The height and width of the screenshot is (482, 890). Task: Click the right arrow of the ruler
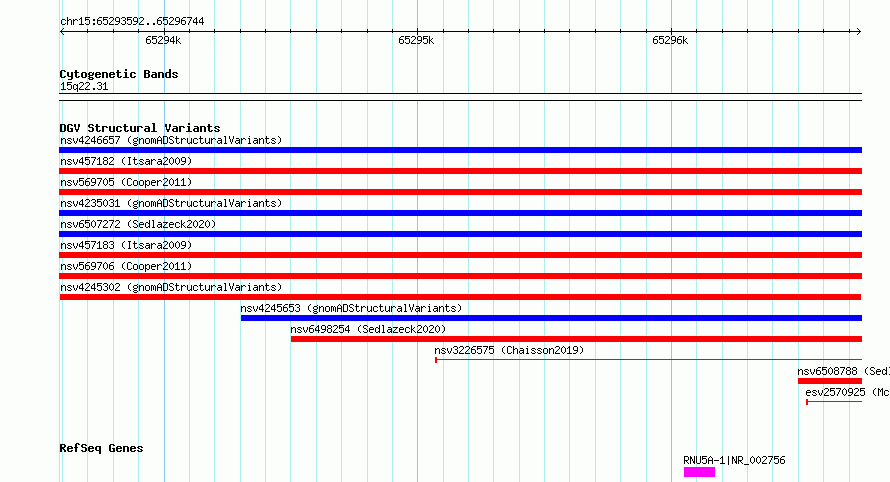858,32
